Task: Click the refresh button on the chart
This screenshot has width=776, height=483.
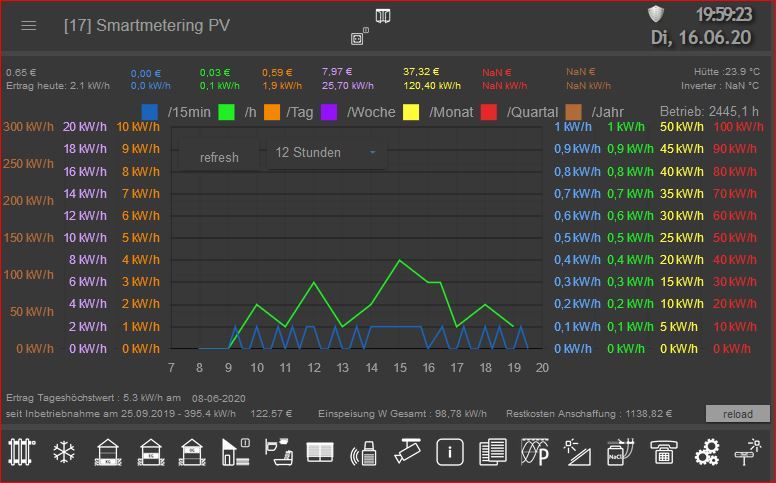Action: click(x=219, y=157)
